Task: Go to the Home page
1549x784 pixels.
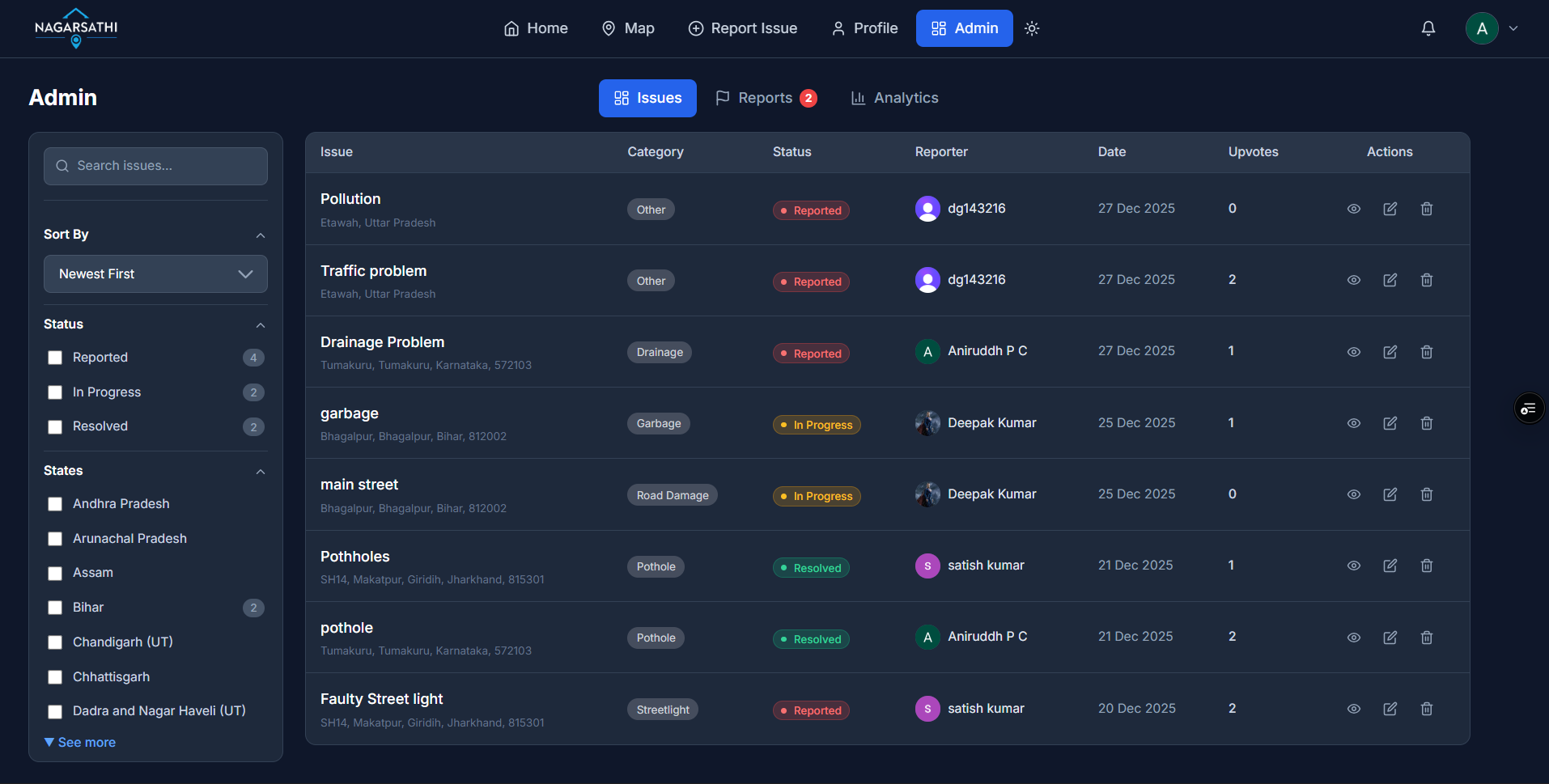Action: 536,28
